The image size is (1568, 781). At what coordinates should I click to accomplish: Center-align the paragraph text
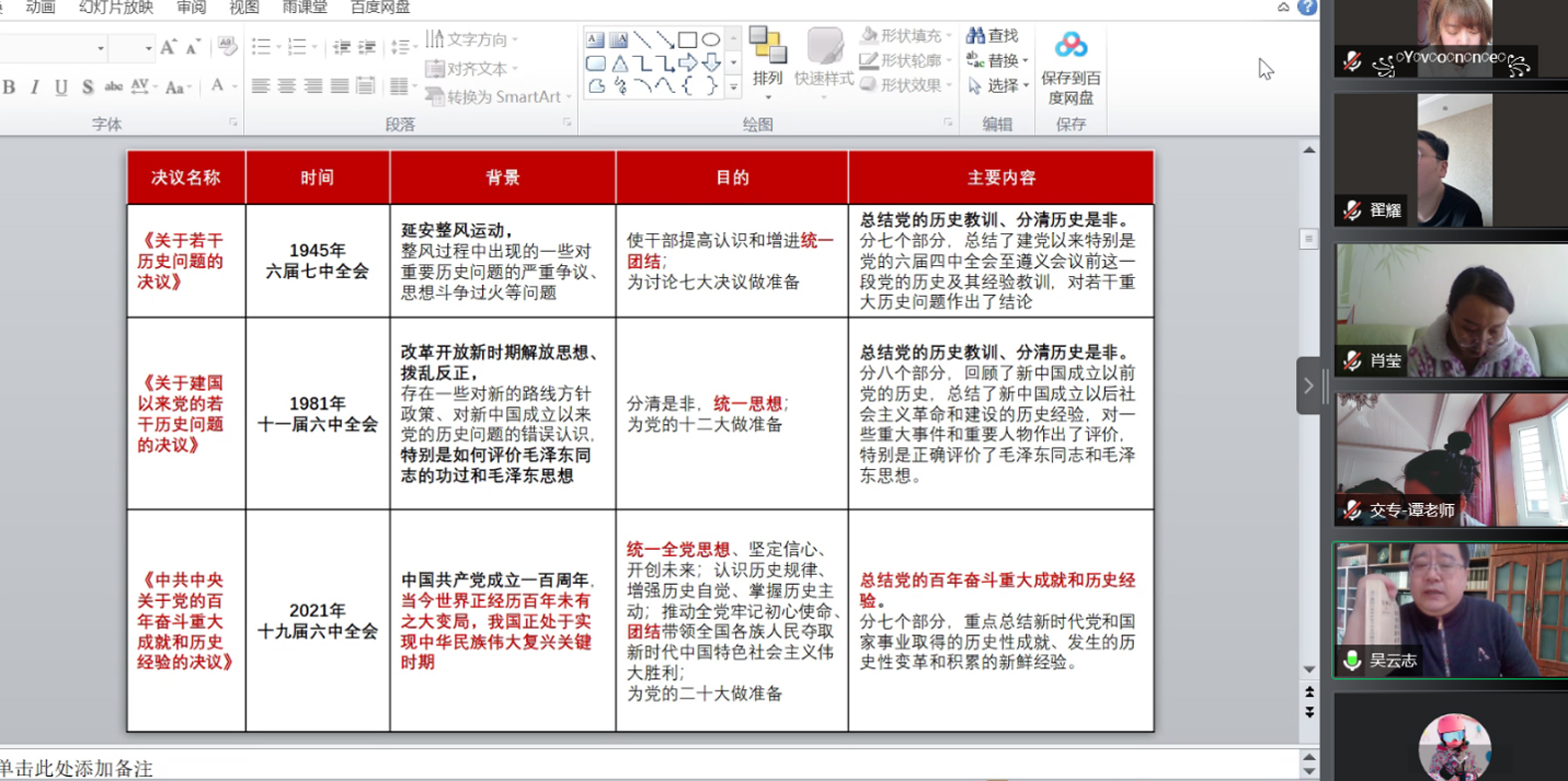click(287, 87)
